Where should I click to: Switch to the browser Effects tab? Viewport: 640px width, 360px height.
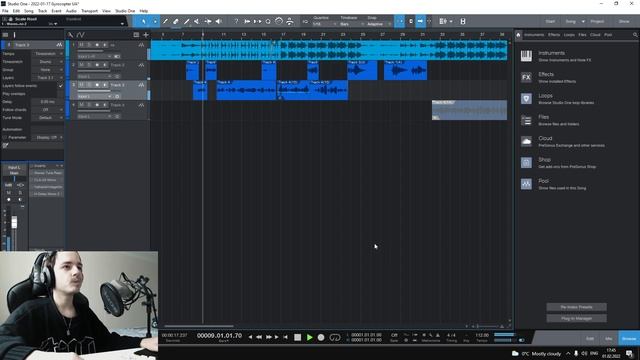pyautogui.click(x=554, y=35)
